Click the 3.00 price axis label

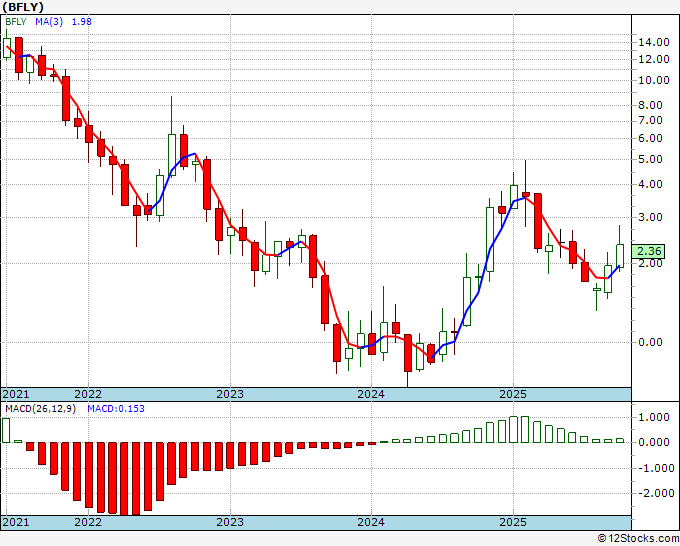[651, 217]
